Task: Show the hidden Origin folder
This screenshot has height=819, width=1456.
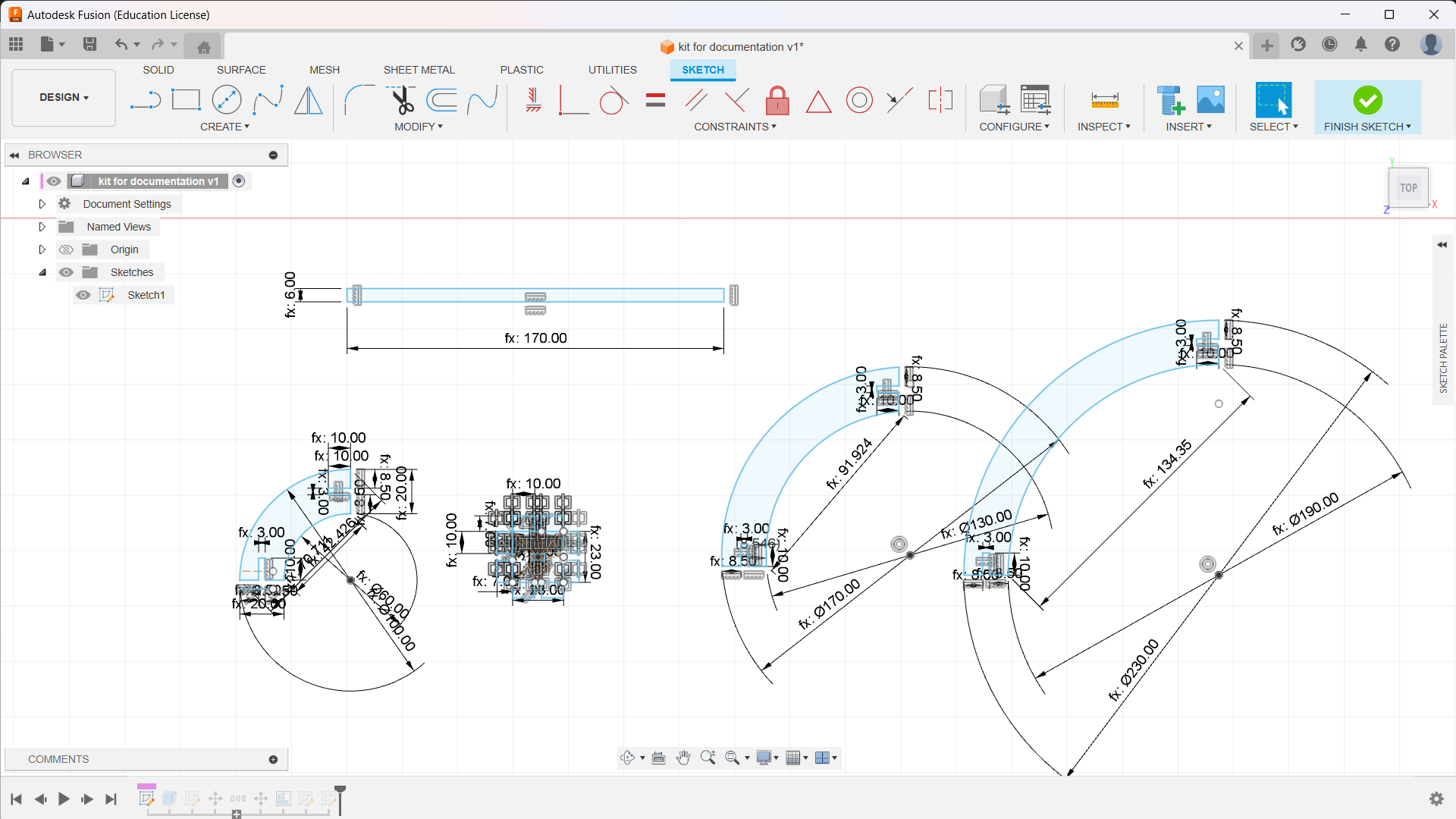Action: tap(66, 249)
